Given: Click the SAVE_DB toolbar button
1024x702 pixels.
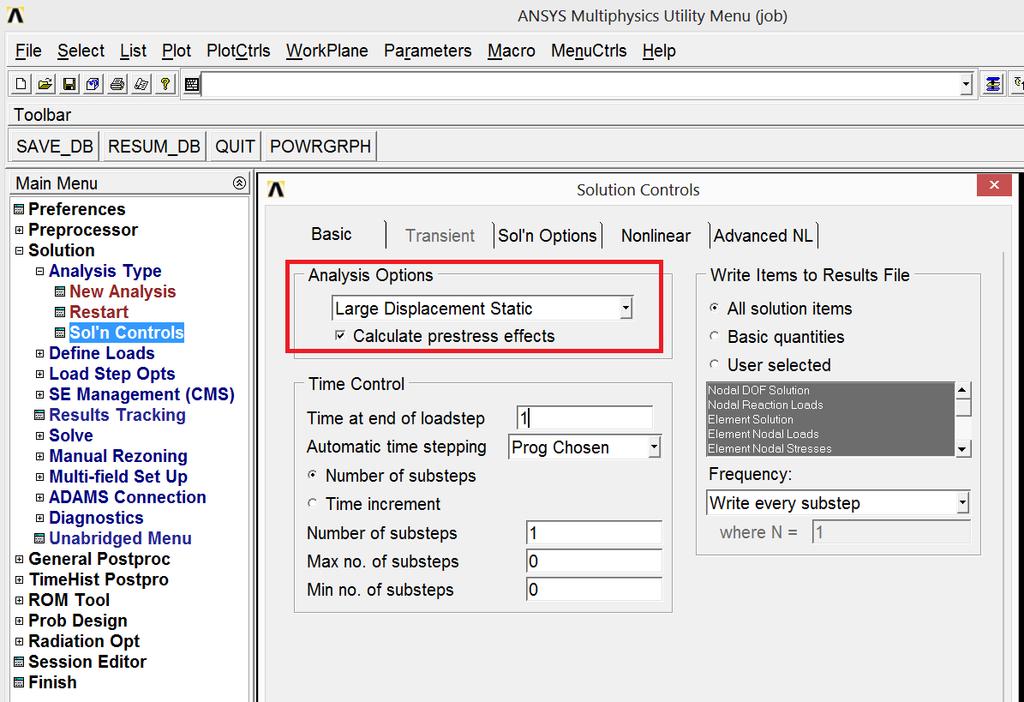Looking at the screenshot, I should (x=54, y=146).
